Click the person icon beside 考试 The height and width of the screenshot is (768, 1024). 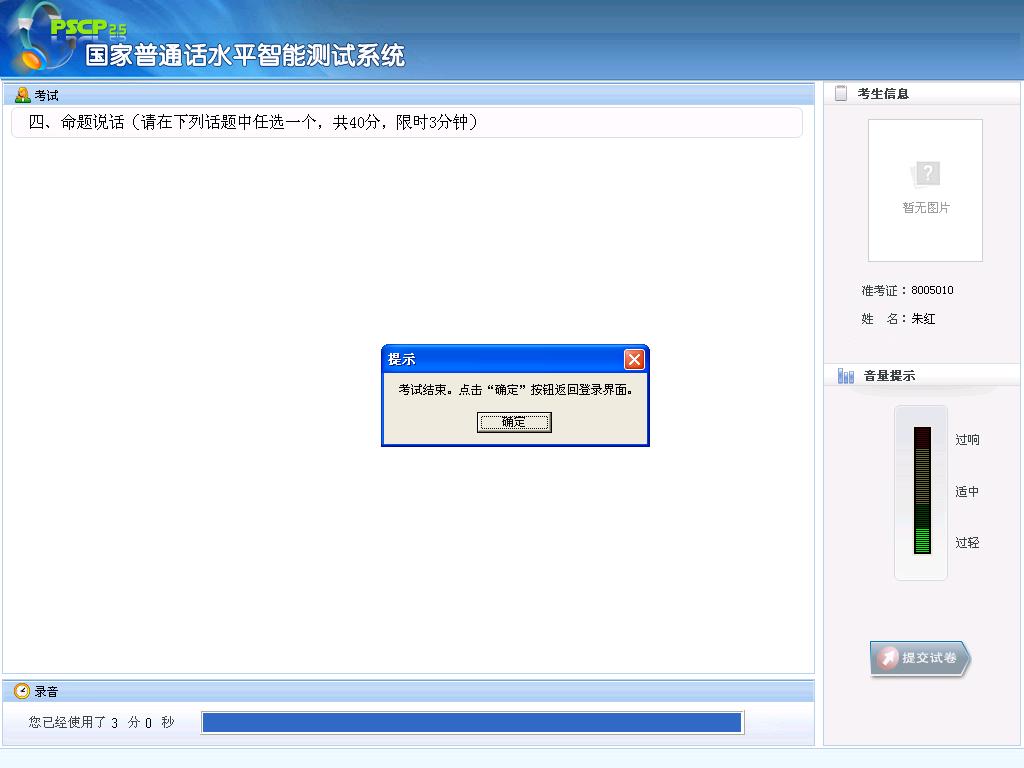click(x=22, y=95)
